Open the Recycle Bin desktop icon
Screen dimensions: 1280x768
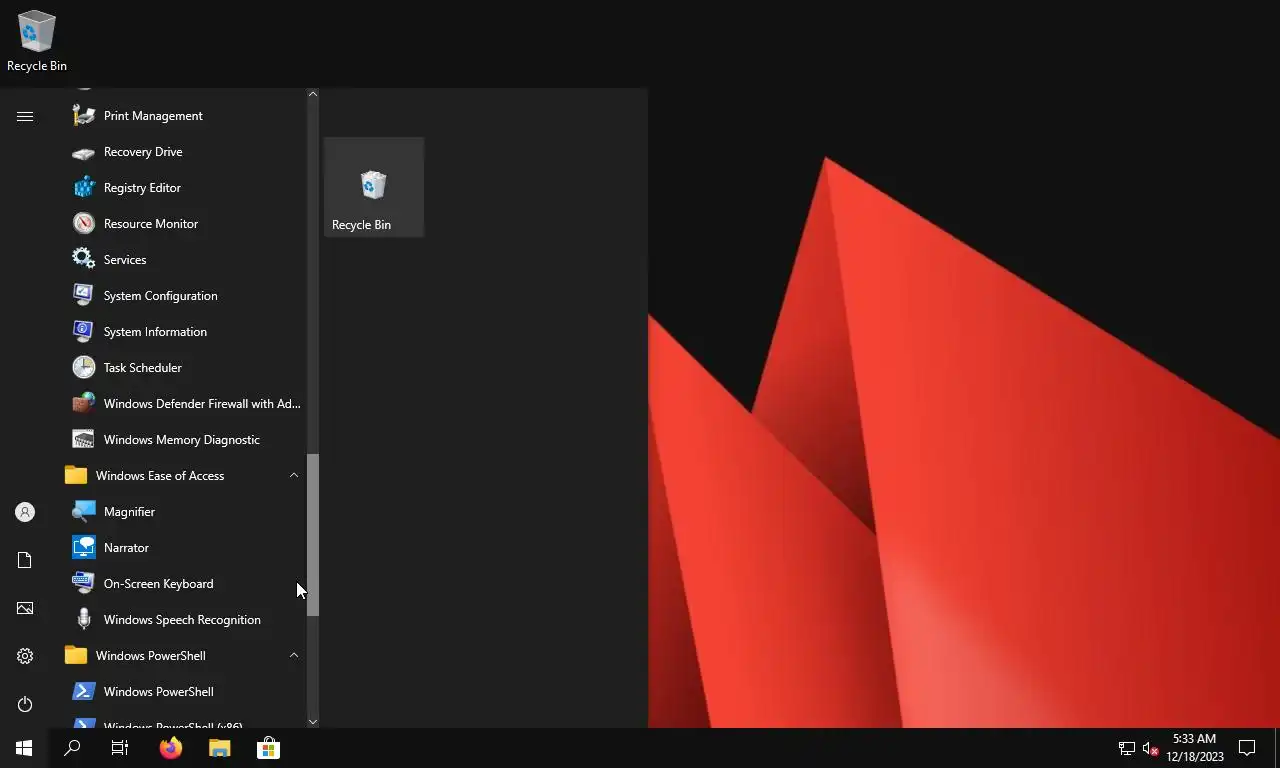[x=37, y=41]
